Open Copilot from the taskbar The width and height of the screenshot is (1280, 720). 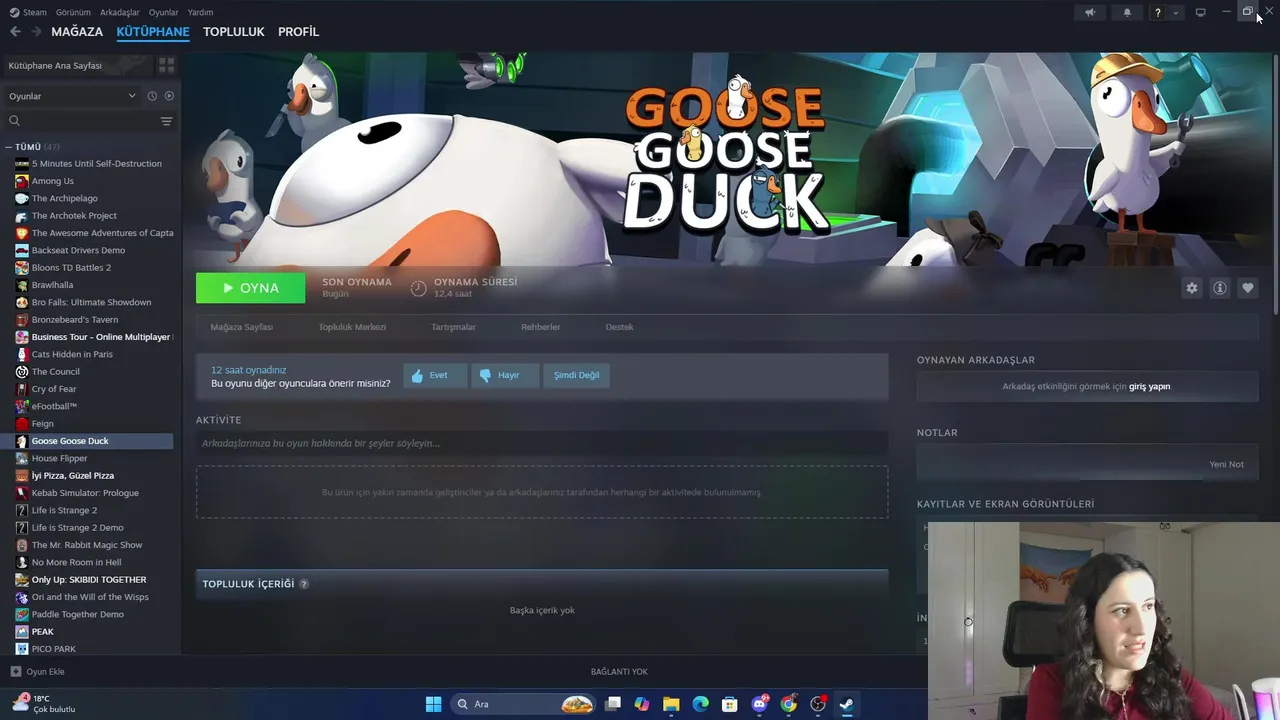coord(642,704)
